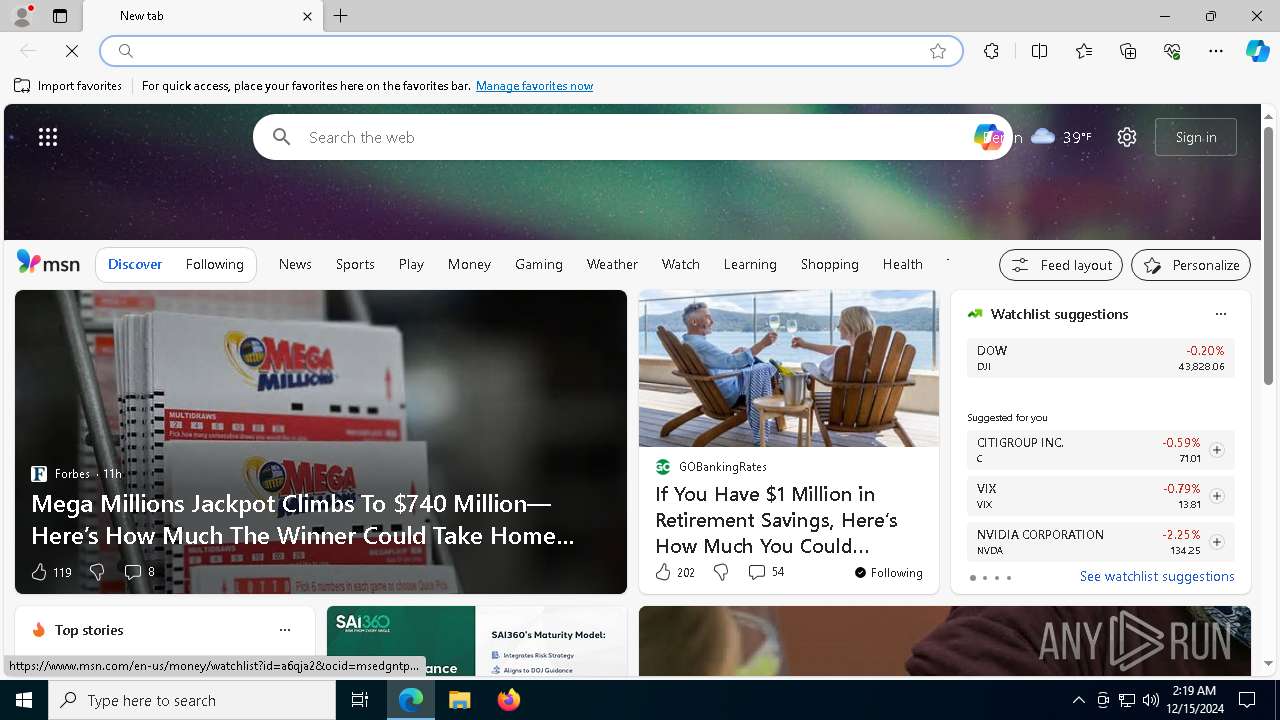Open the browser profile icon
1280x720 pixels.
pos(22,16)
